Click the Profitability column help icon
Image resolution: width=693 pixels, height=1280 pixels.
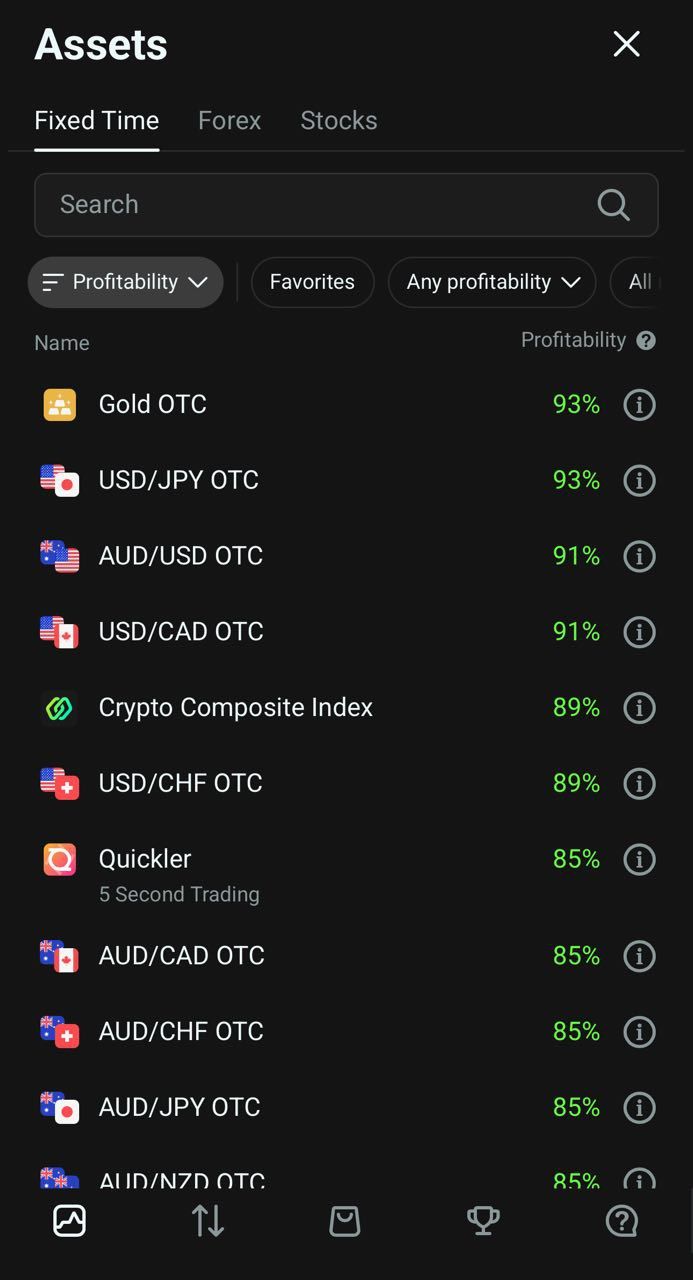coord(646,341)
